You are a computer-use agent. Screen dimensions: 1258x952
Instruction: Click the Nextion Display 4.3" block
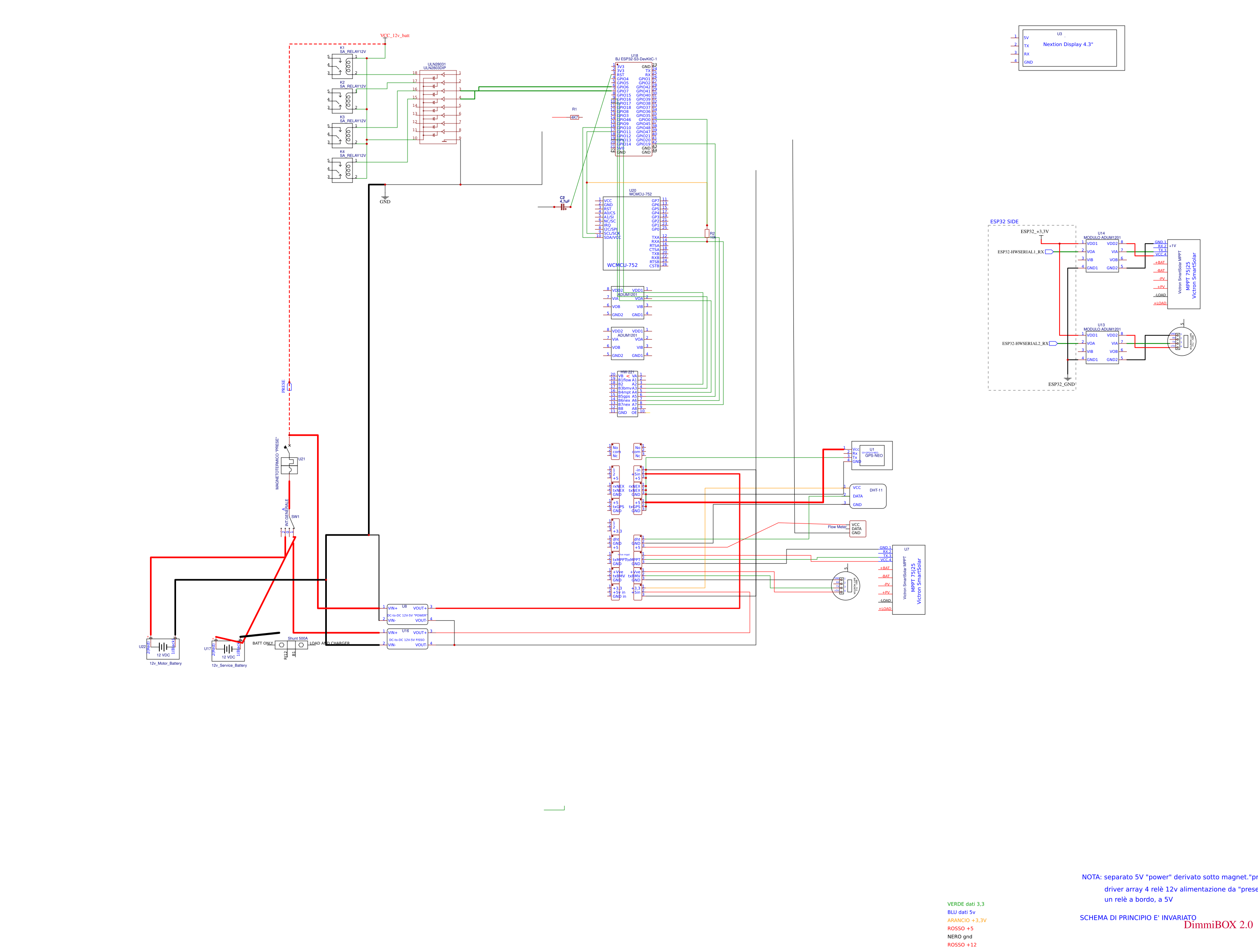(1071, 48)
